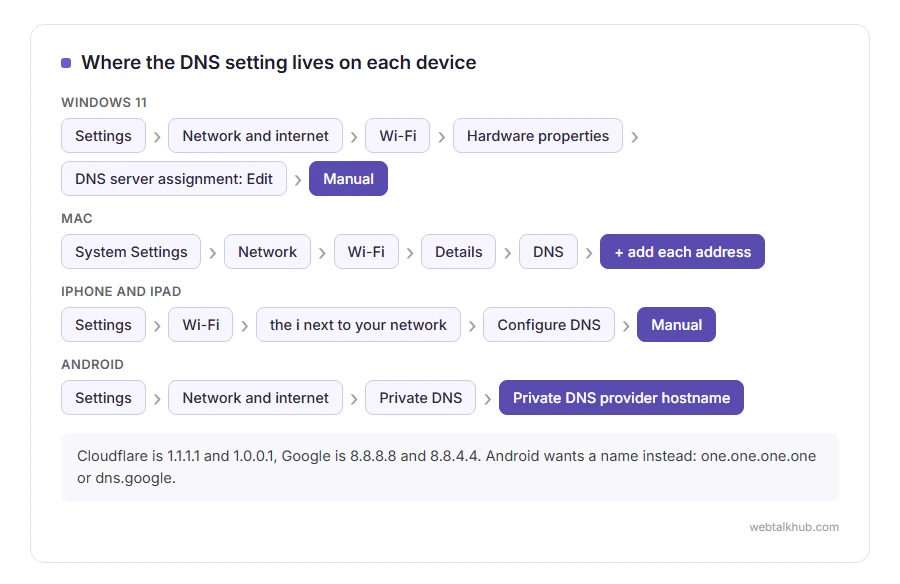900x584 pixels.
Task: Click the heading about where DNS setting lives
Action: [x=279, y=62]
